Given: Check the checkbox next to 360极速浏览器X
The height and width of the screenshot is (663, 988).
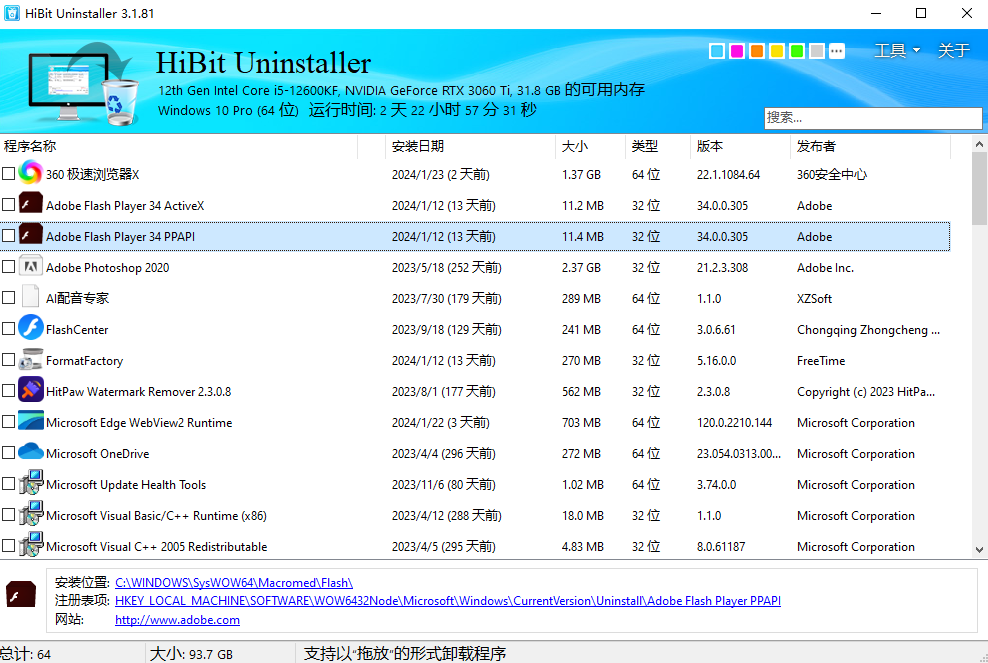Looking at the screenshot, I should 9,172.
